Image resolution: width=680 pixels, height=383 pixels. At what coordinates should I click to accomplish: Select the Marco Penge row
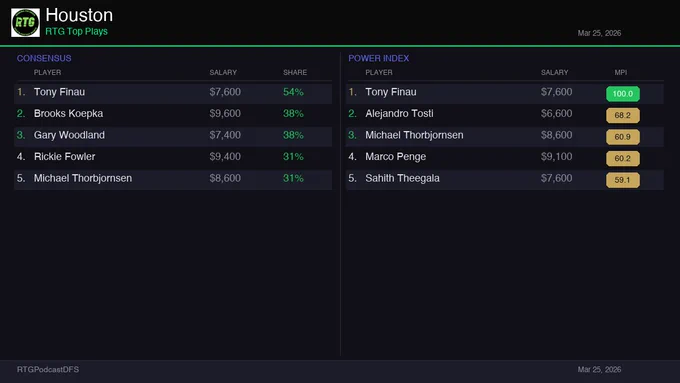point(505,157)
